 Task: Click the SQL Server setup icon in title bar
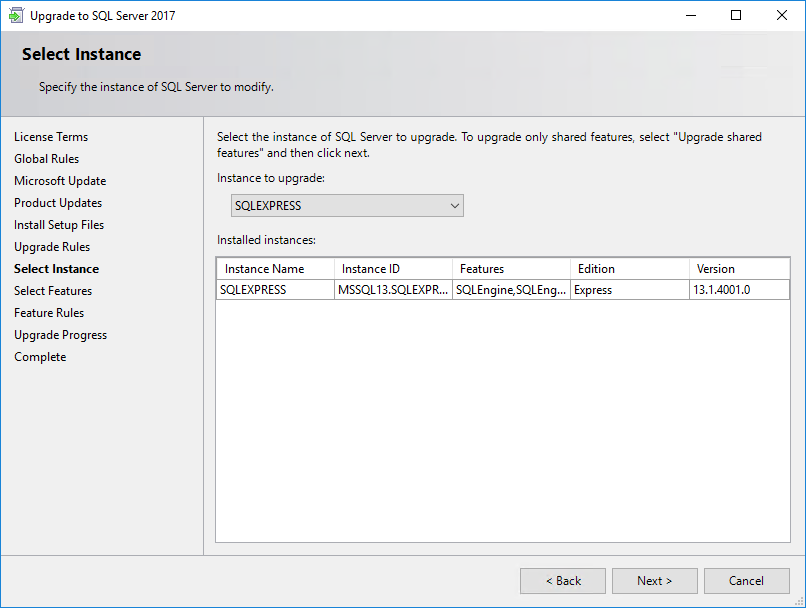pyautogui.click(x=16, y=15)
